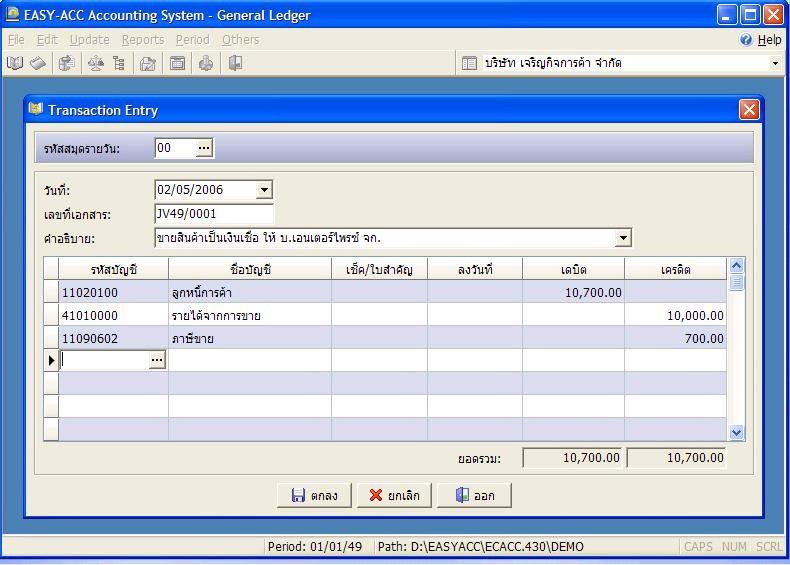The height and width of the screenshot is (565, 790).
Task: Click the balance scales toolbar icon
Action: (x=96, y=64)
